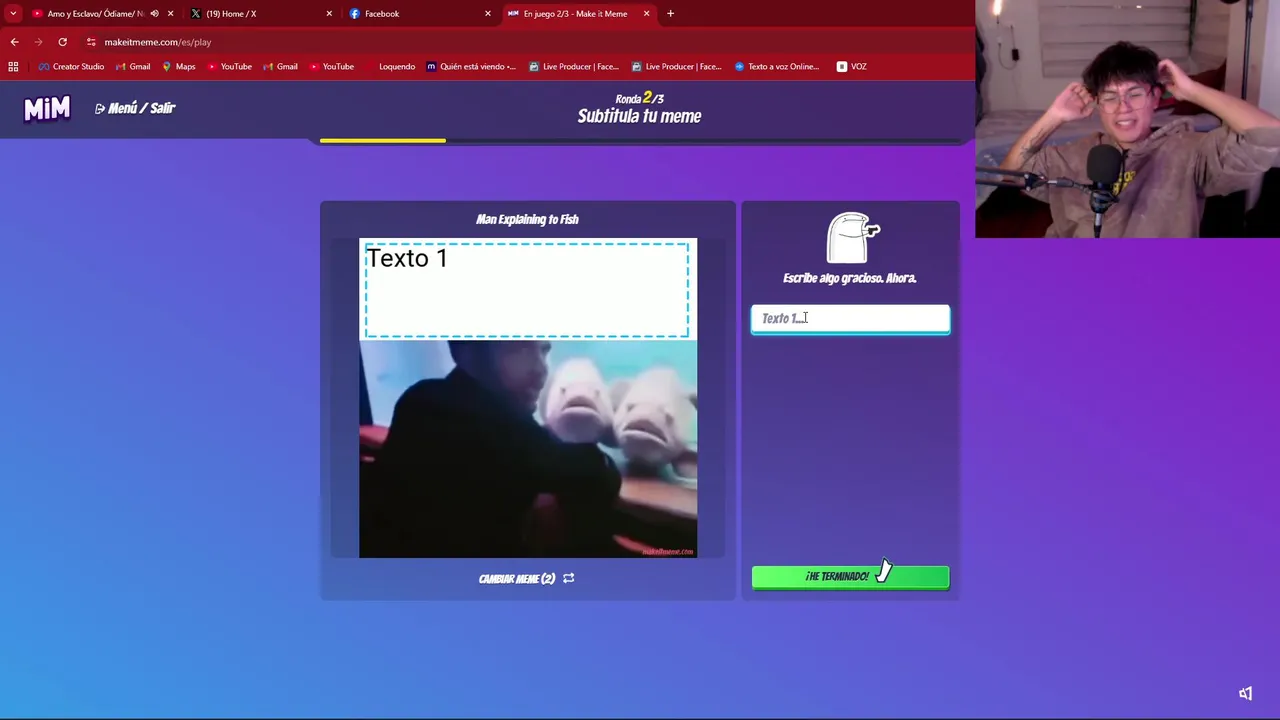
Task: Click the Ronda 2/3 label
Action: (639, 98)
